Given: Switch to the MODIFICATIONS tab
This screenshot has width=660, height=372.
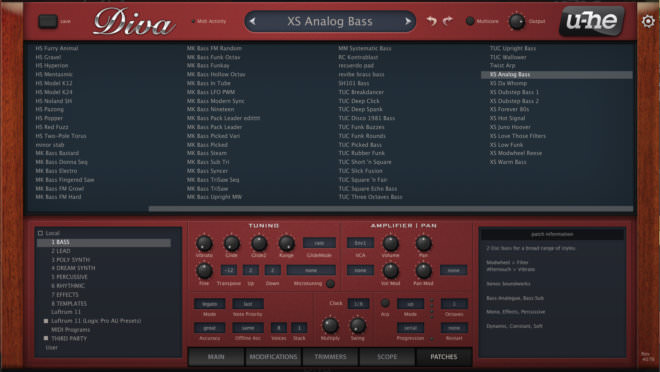Looking at the screenshot, I should click(x=274, y=357).
